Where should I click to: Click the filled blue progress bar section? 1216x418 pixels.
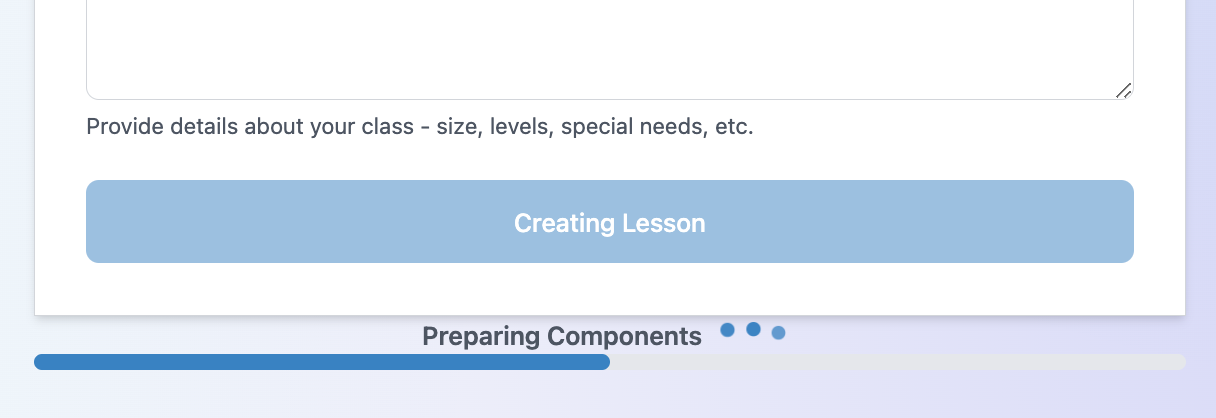[x=320, y=362]
